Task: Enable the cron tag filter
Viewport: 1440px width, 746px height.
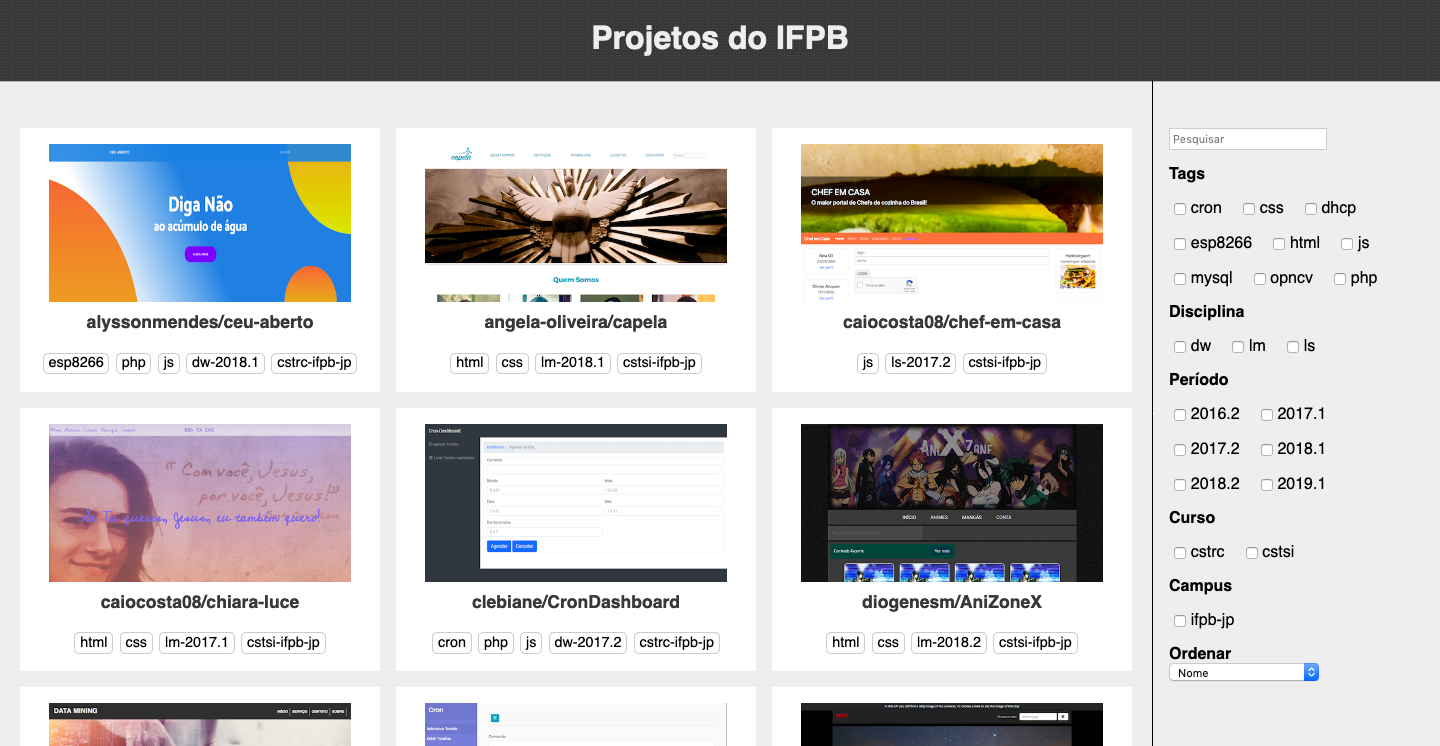Action: click(1180, 208)
